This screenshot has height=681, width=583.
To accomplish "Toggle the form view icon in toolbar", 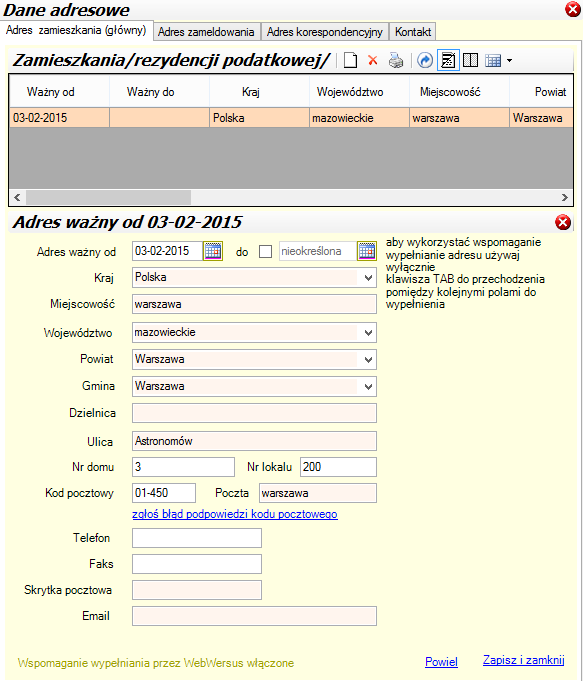I will point(448,60).
